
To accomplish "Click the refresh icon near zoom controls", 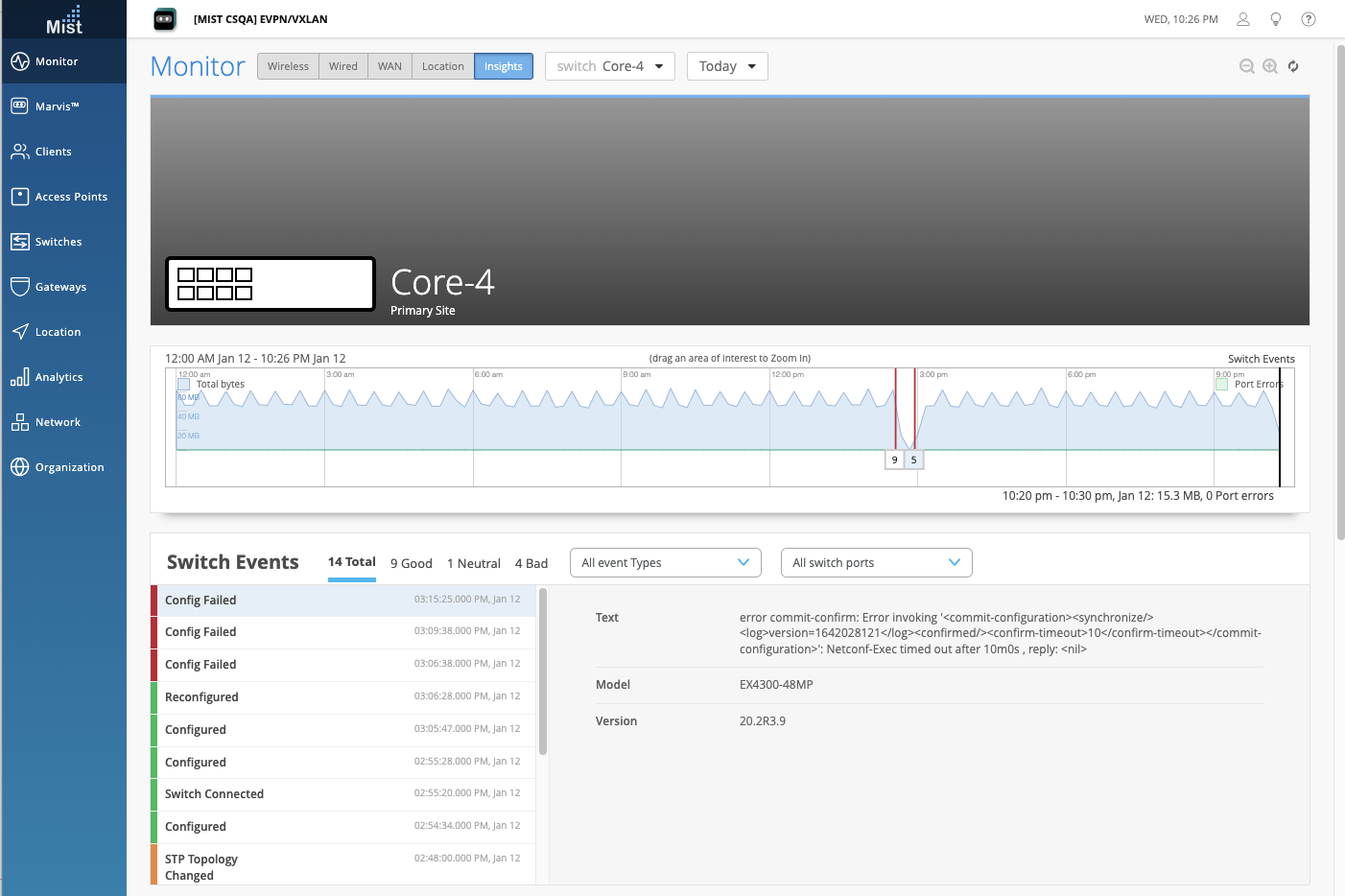I will click(1293, 66).
